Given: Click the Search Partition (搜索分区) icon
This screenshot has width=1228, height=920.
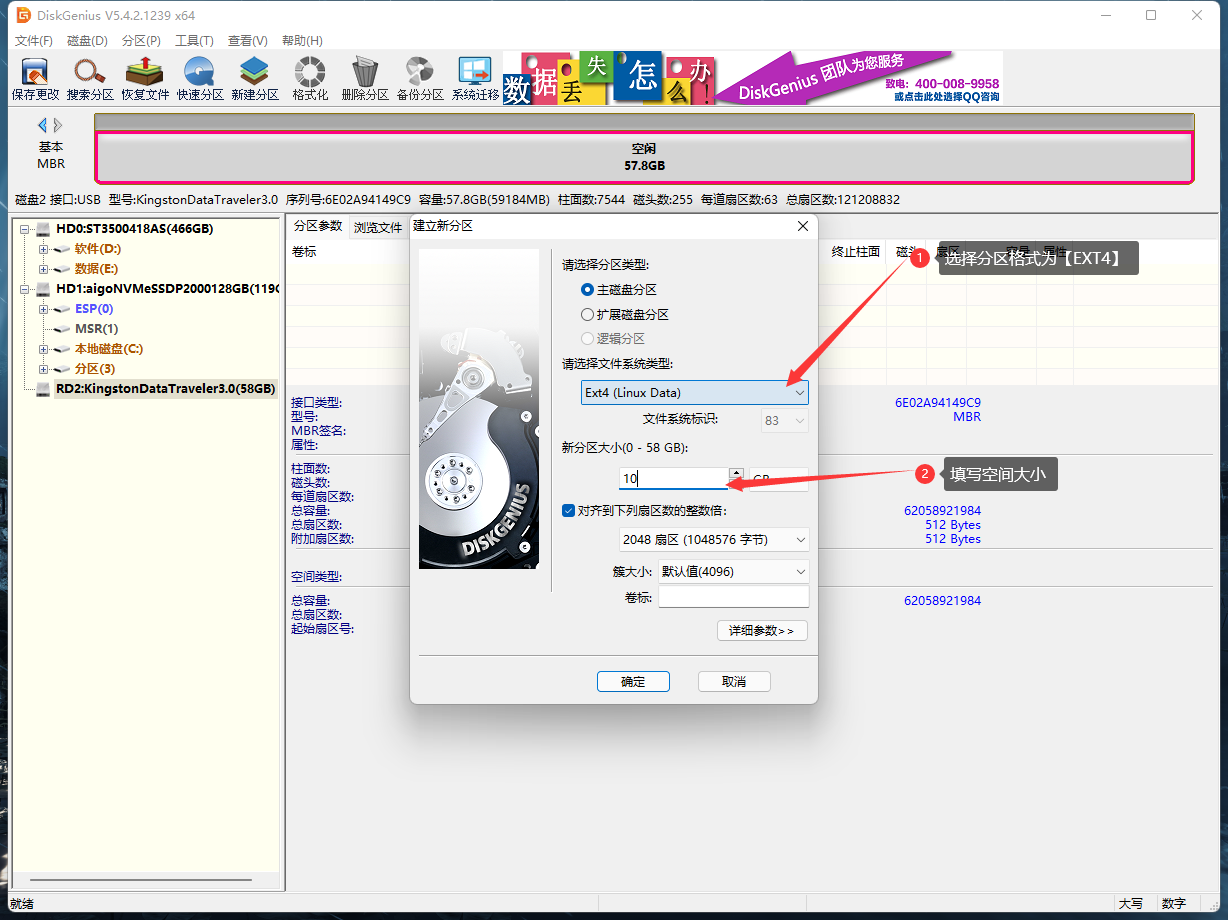Looking at the screenshot, I should [x=90, y=78].
